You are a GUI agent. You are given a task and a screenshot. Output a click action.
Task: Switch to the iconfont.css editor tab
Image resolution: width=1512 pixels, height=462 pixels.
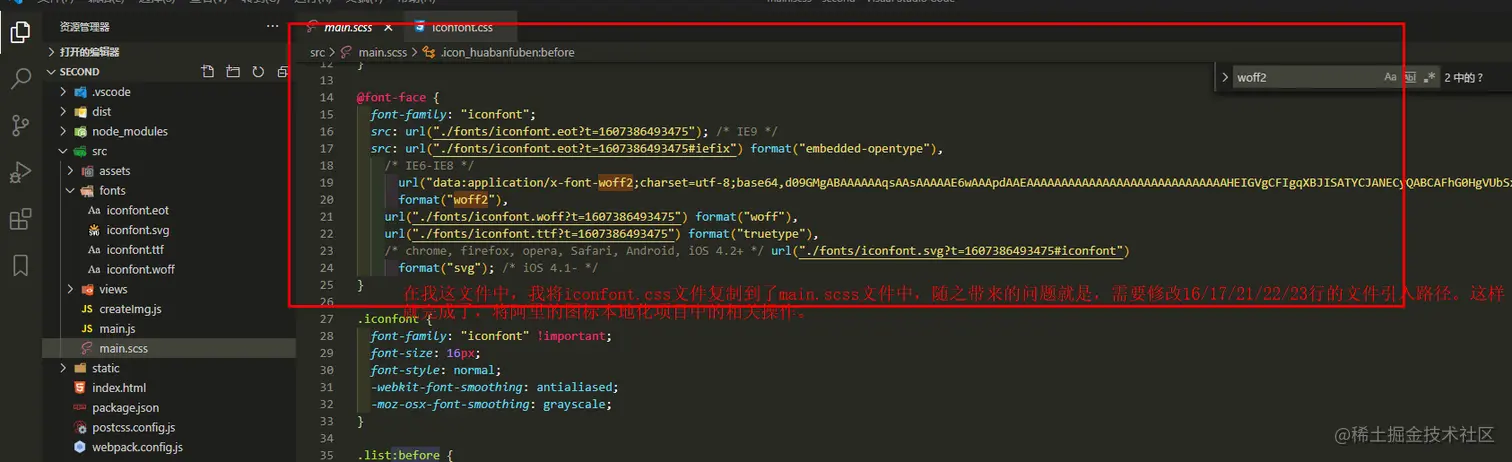pos(461,27)
